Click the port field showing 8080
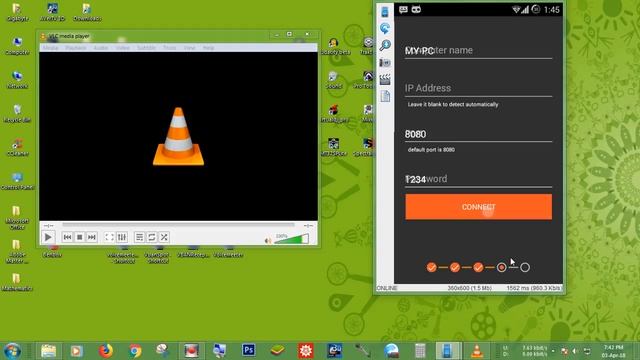The height and width of the screenshot is (360, 640). [x=478, y=134]
